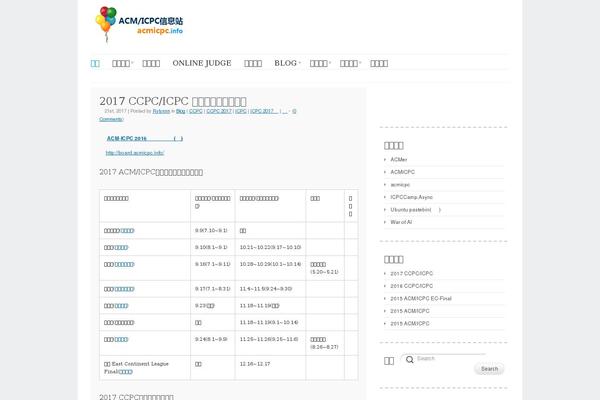600x400 pixels.
Task: Open the Ubuntu pastebin sidebar link
Action: click(416, 210)
